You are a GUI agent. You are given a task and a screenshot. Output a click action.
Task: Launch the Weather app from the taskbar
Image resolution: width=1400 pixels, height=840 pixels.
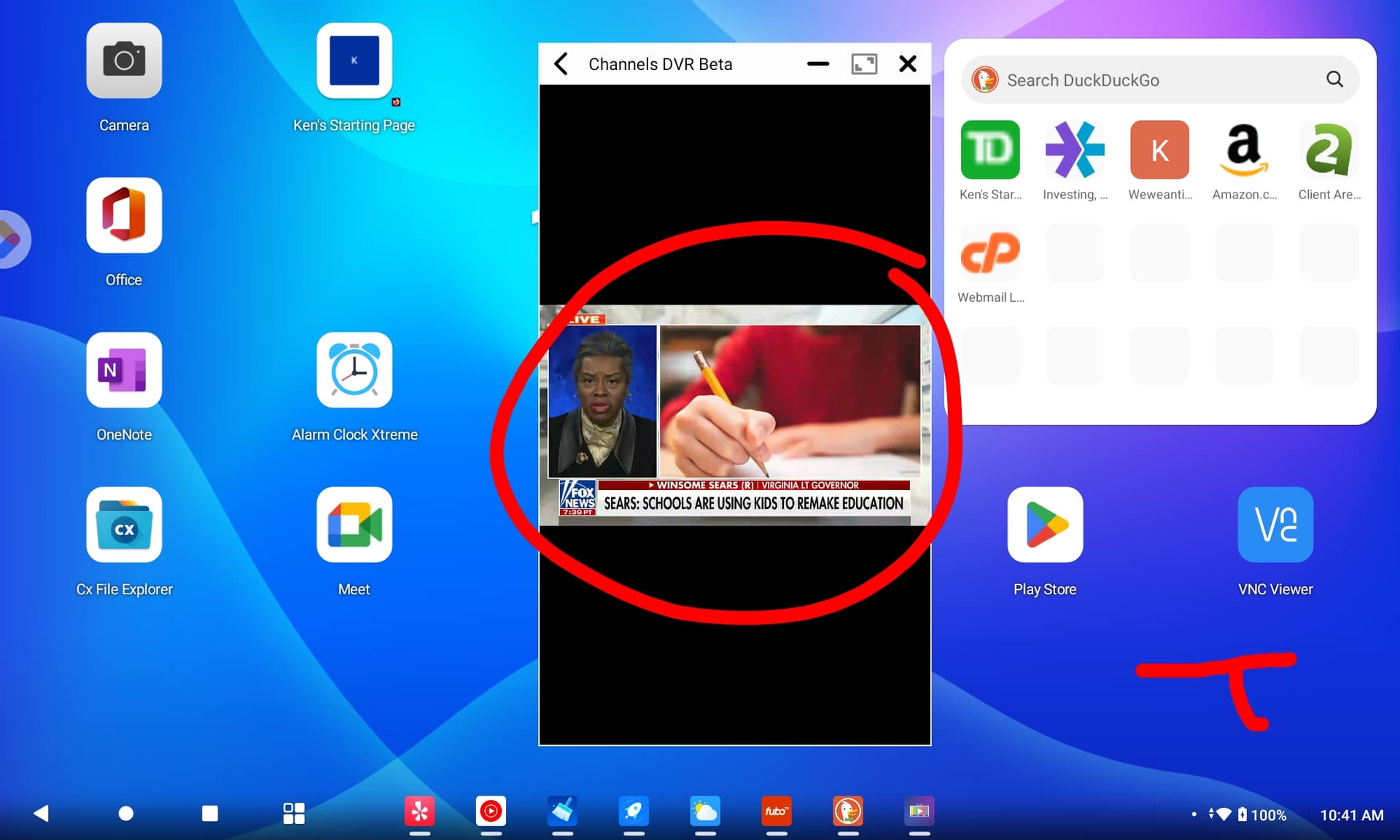[705, 812]
